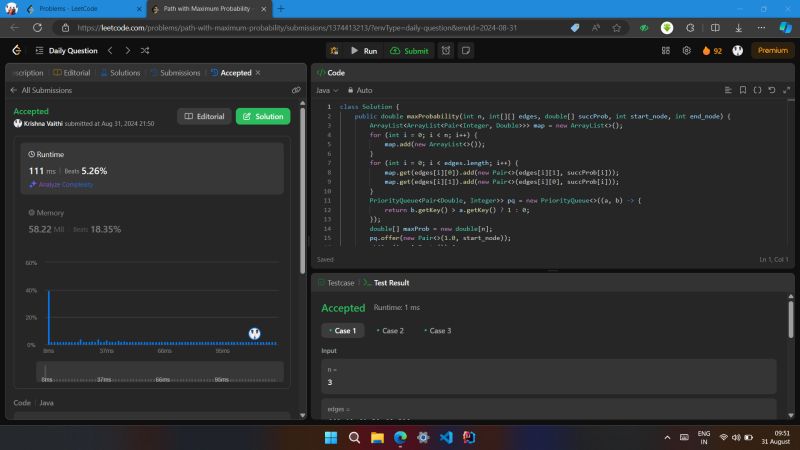Click the streak fire icon showing 92

coord(706,50)
